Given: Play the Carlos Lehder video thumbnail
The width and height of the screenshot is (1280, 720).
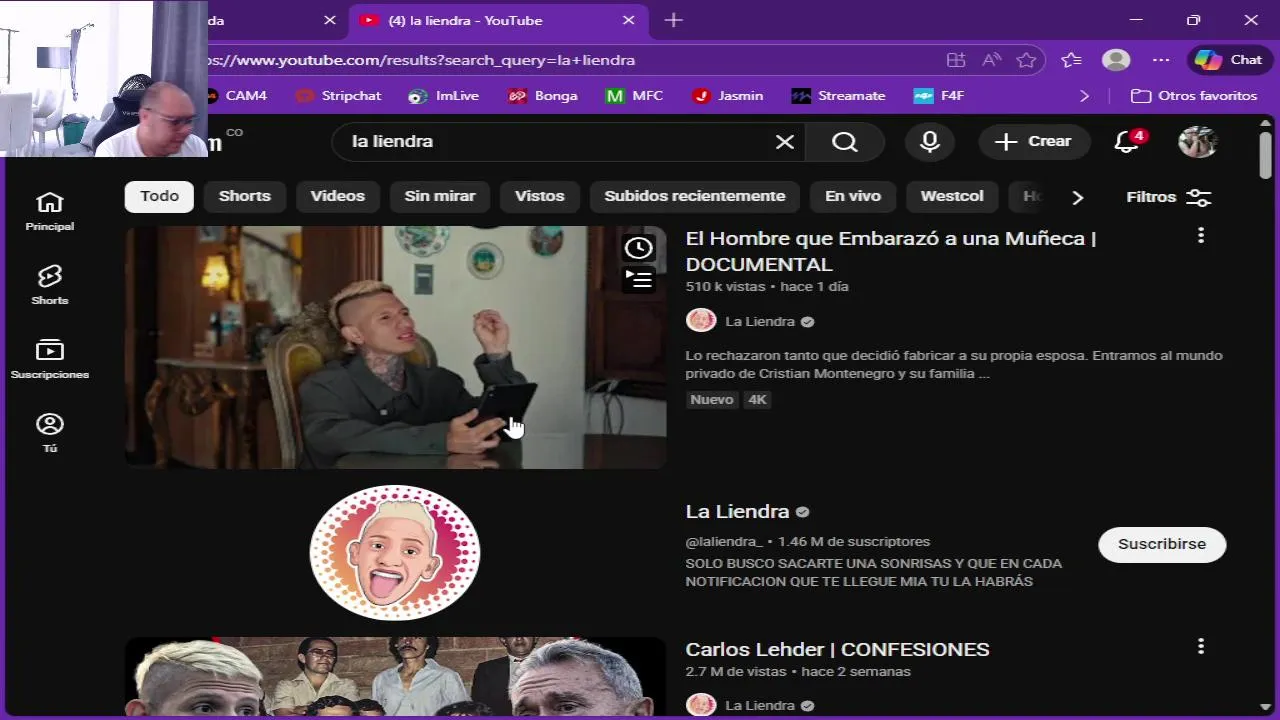Looking at the screenshot, I should pyautogui.click(x=395, y=677).
